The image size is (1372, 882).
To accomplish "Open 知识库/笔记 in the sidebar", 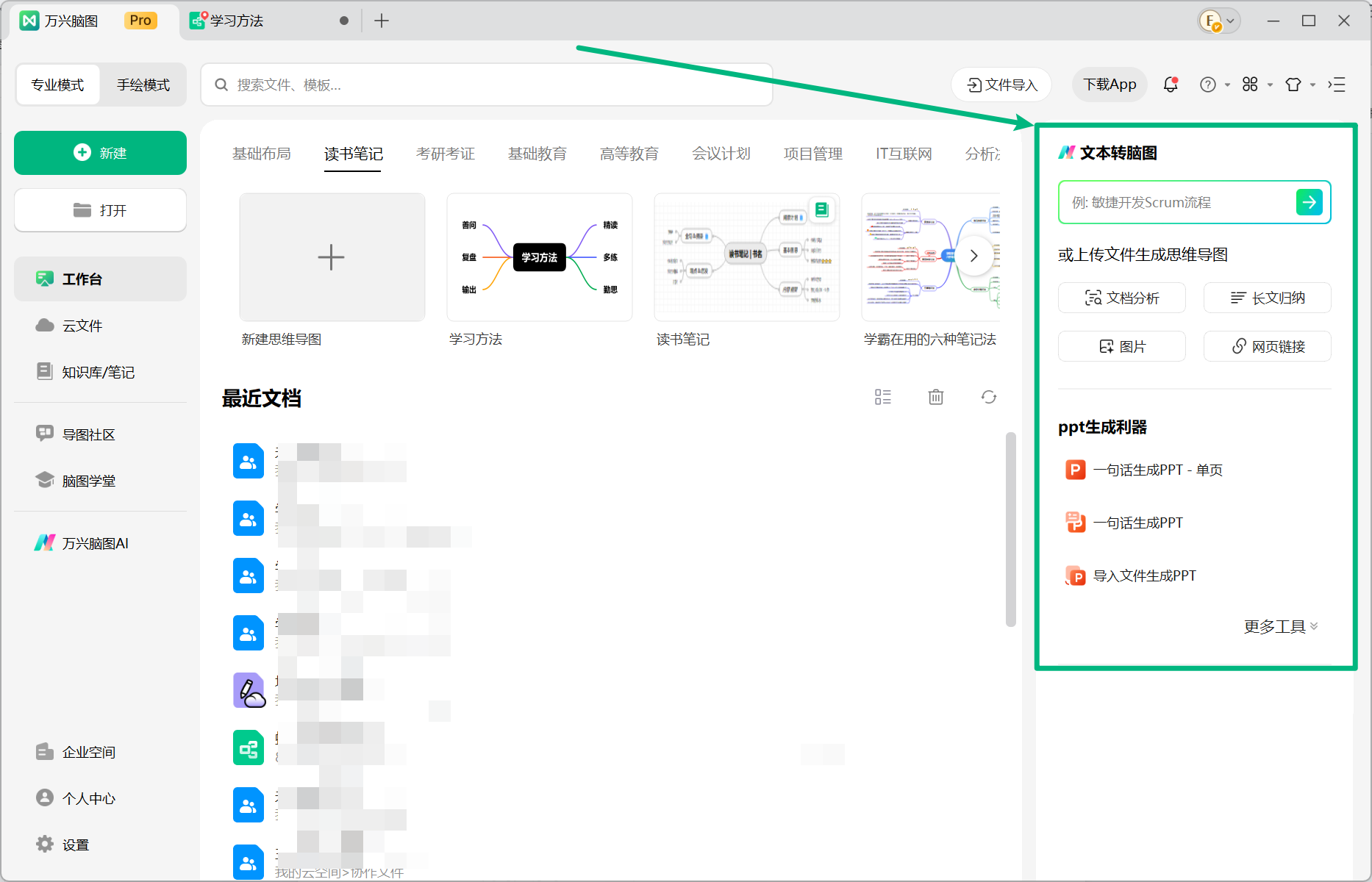I will point(100,372).
